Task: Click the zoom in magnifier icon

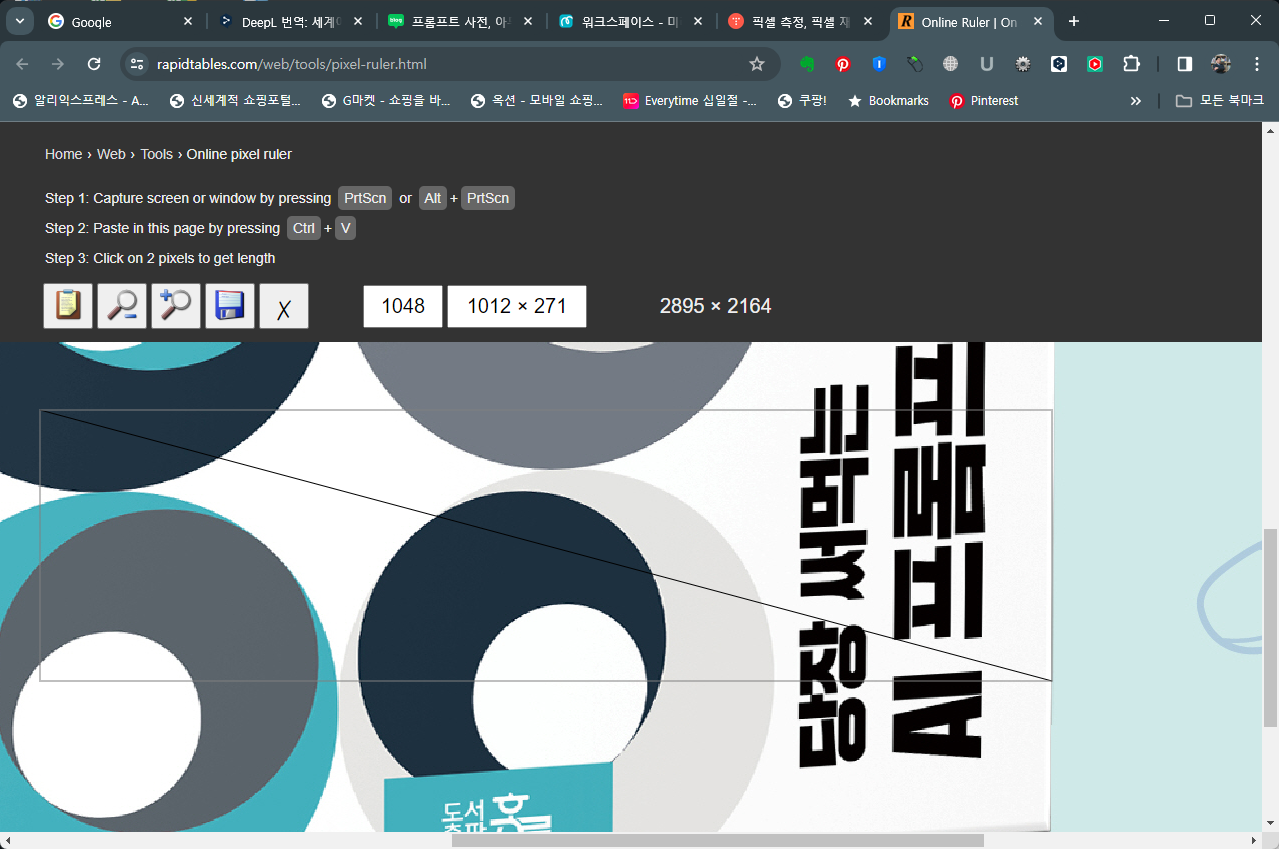Action: coord(176,306)
